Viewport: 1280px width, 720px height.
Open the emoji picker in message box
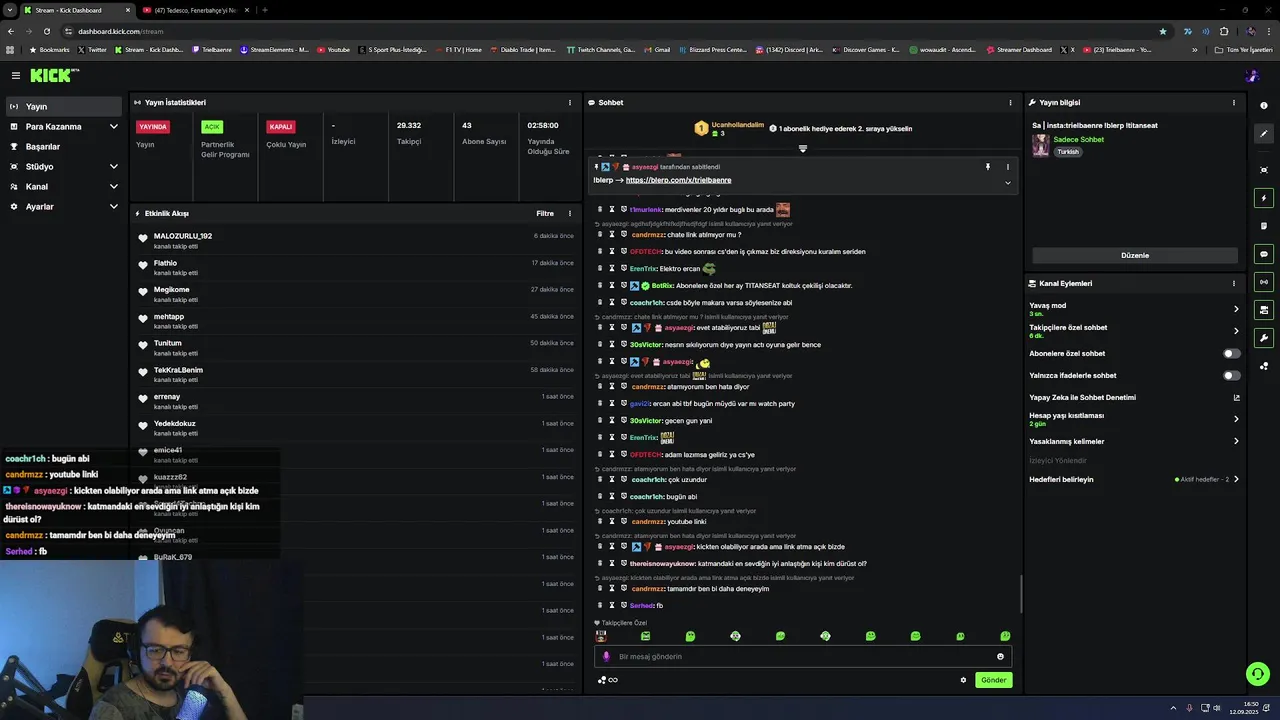click(1000, 657)
